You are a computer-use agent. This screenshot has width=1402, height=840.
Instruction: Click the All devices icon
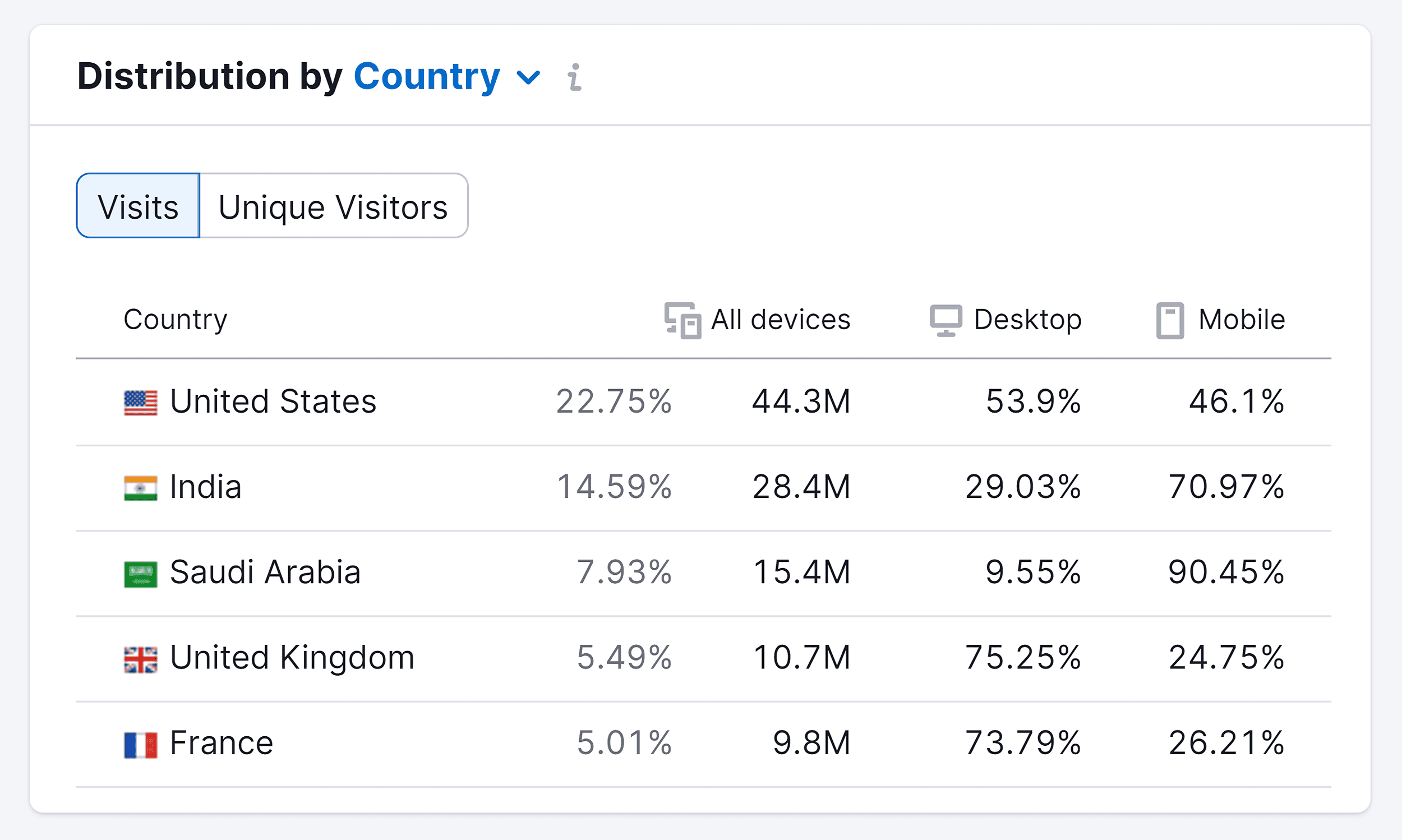coord(682,320)
